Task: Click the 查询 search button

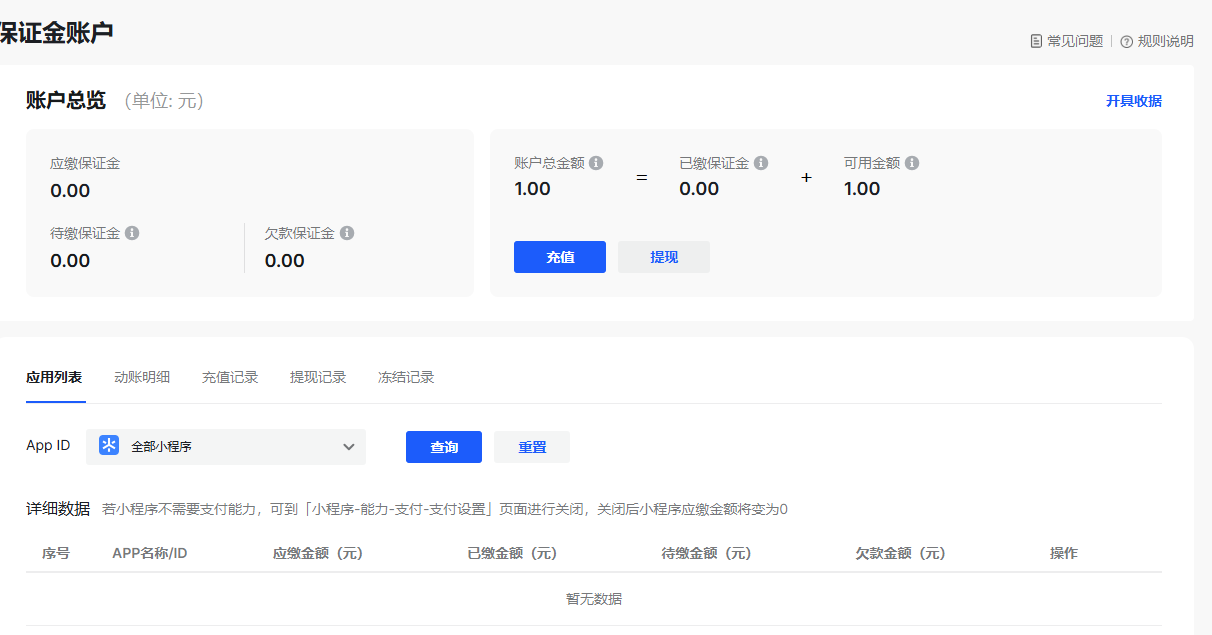Action: [444, 447]
